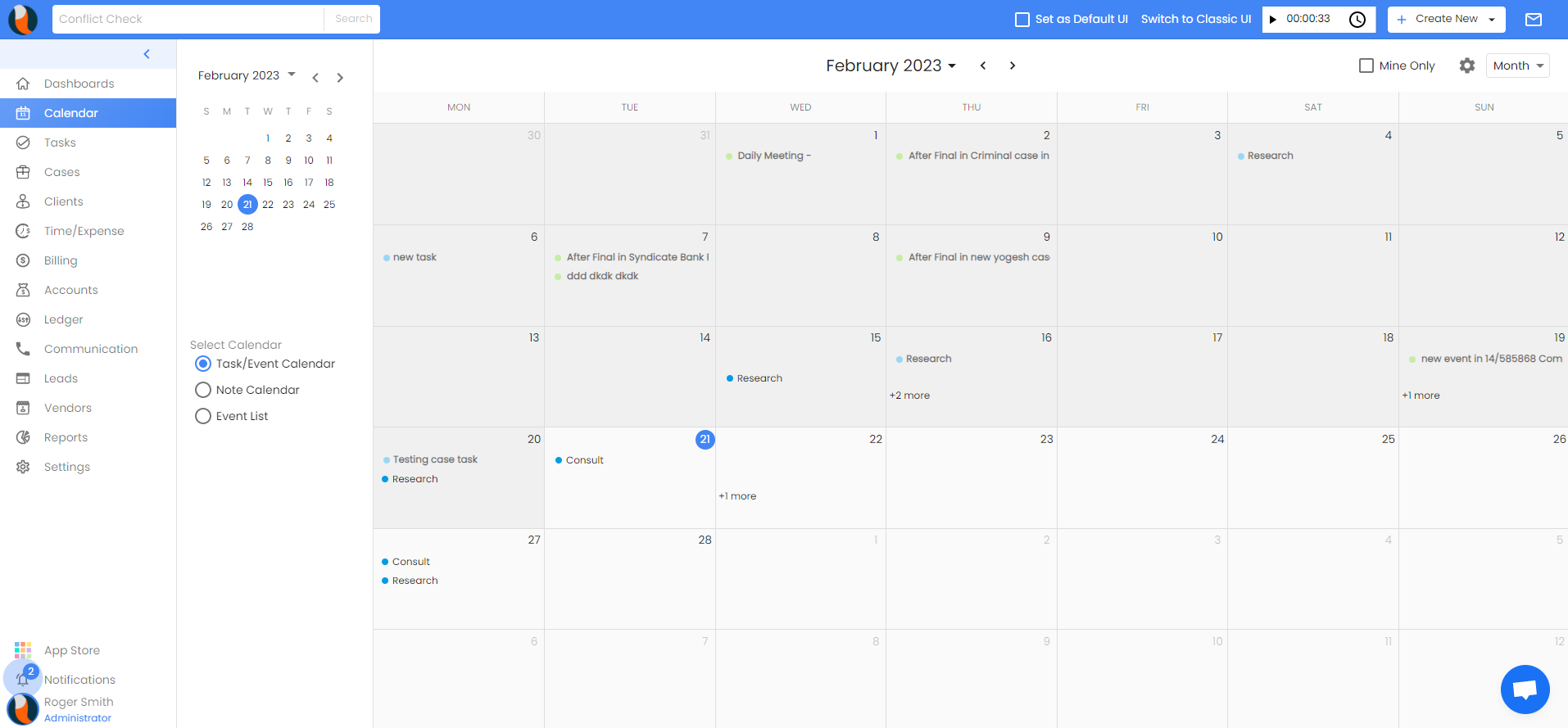This screenshot has width=1568, height=728.
Task: Select the Event List radio option
Action: pos(203,416)
